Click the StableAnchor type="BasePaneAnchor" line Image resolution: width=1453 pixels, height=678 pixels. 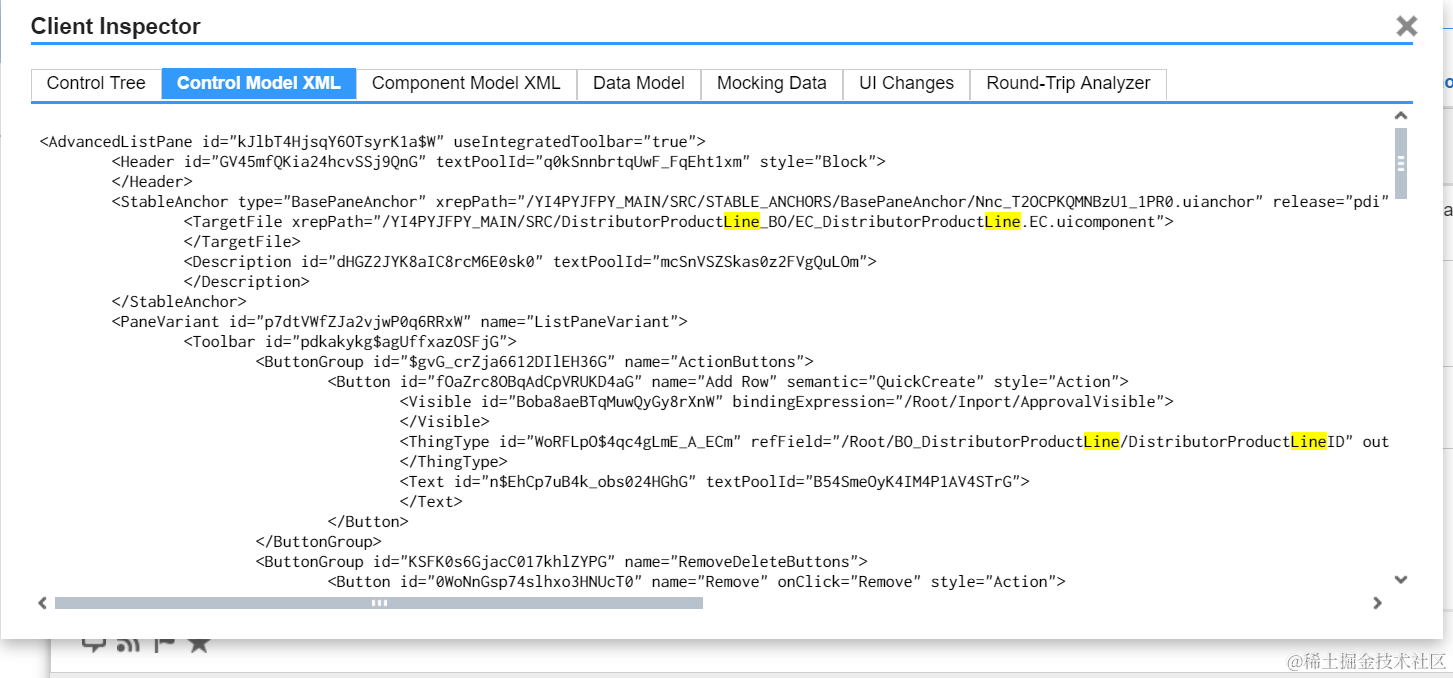click(751, 202)
